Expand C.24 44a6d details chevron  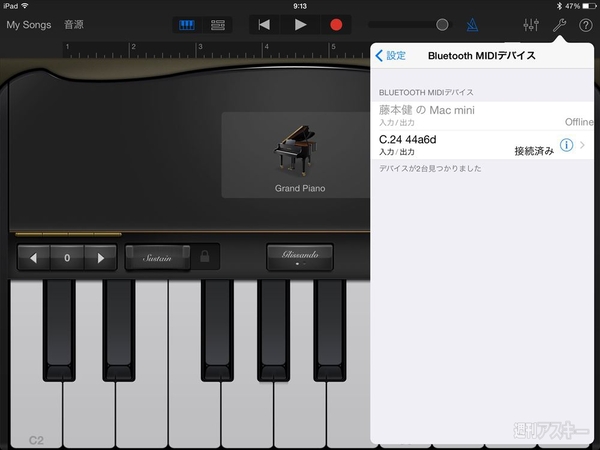pyautogui.click(x=582, y=145)
